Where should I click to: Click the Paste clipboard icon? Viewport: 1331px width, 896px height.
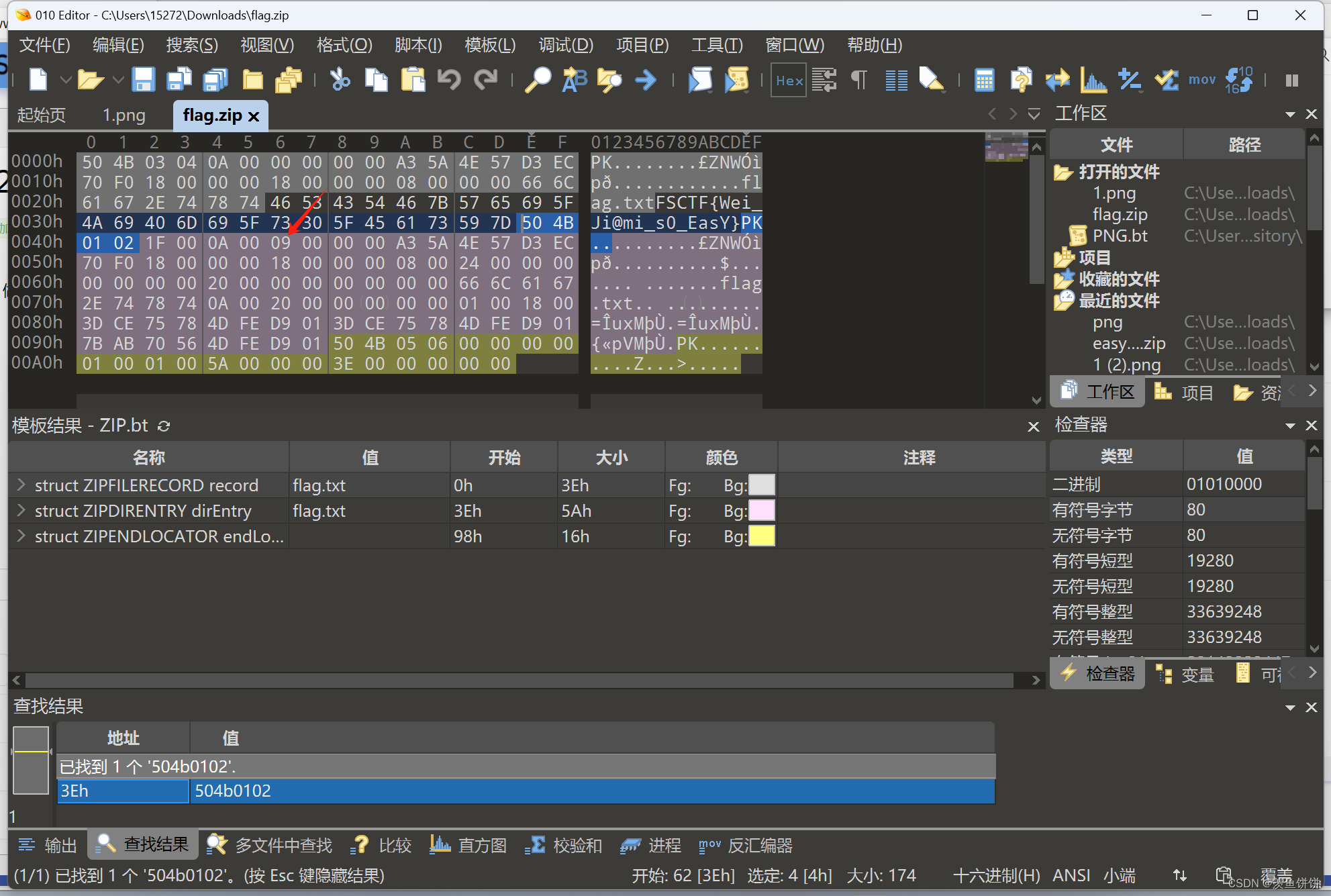pos(413,80)
